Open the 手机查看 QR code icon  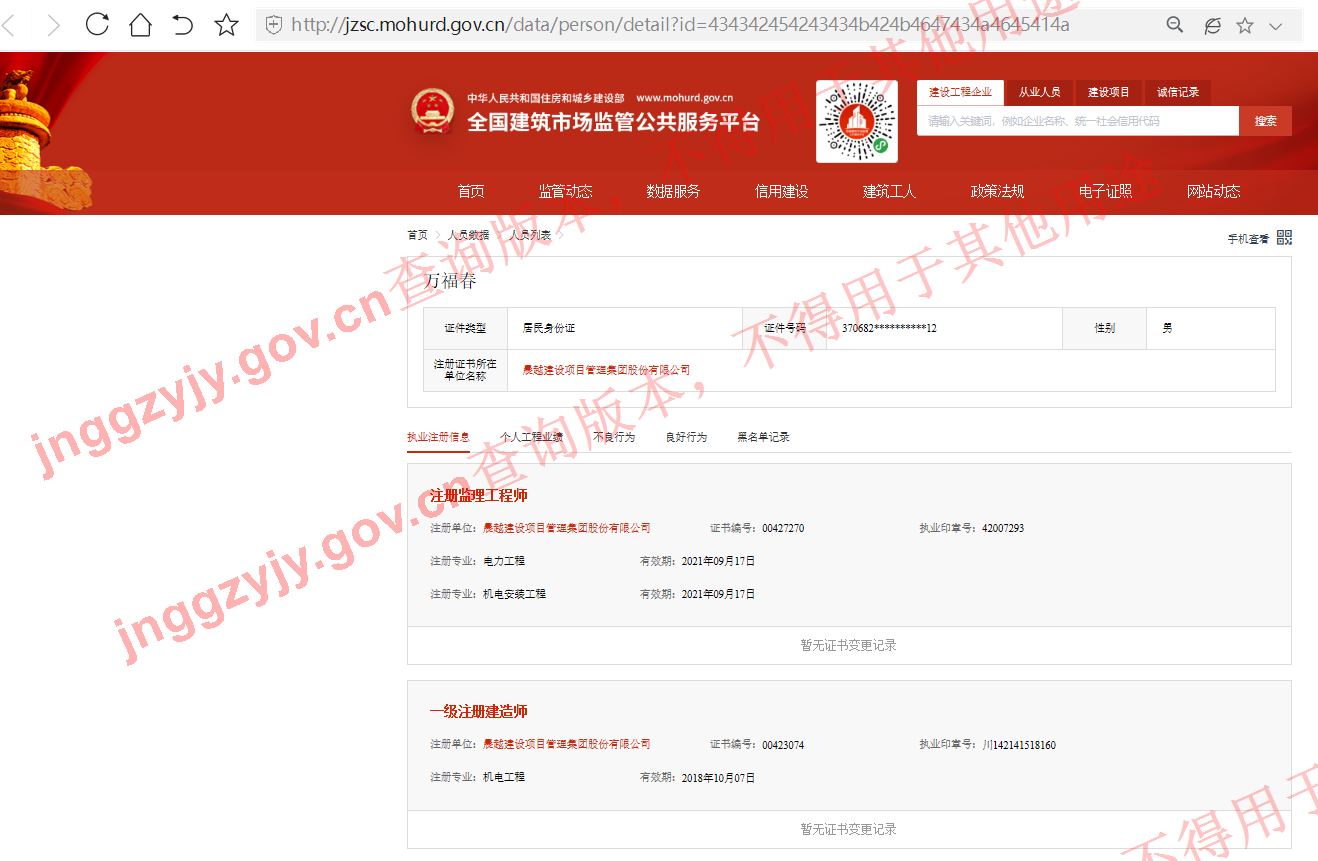click(1284, 237)
